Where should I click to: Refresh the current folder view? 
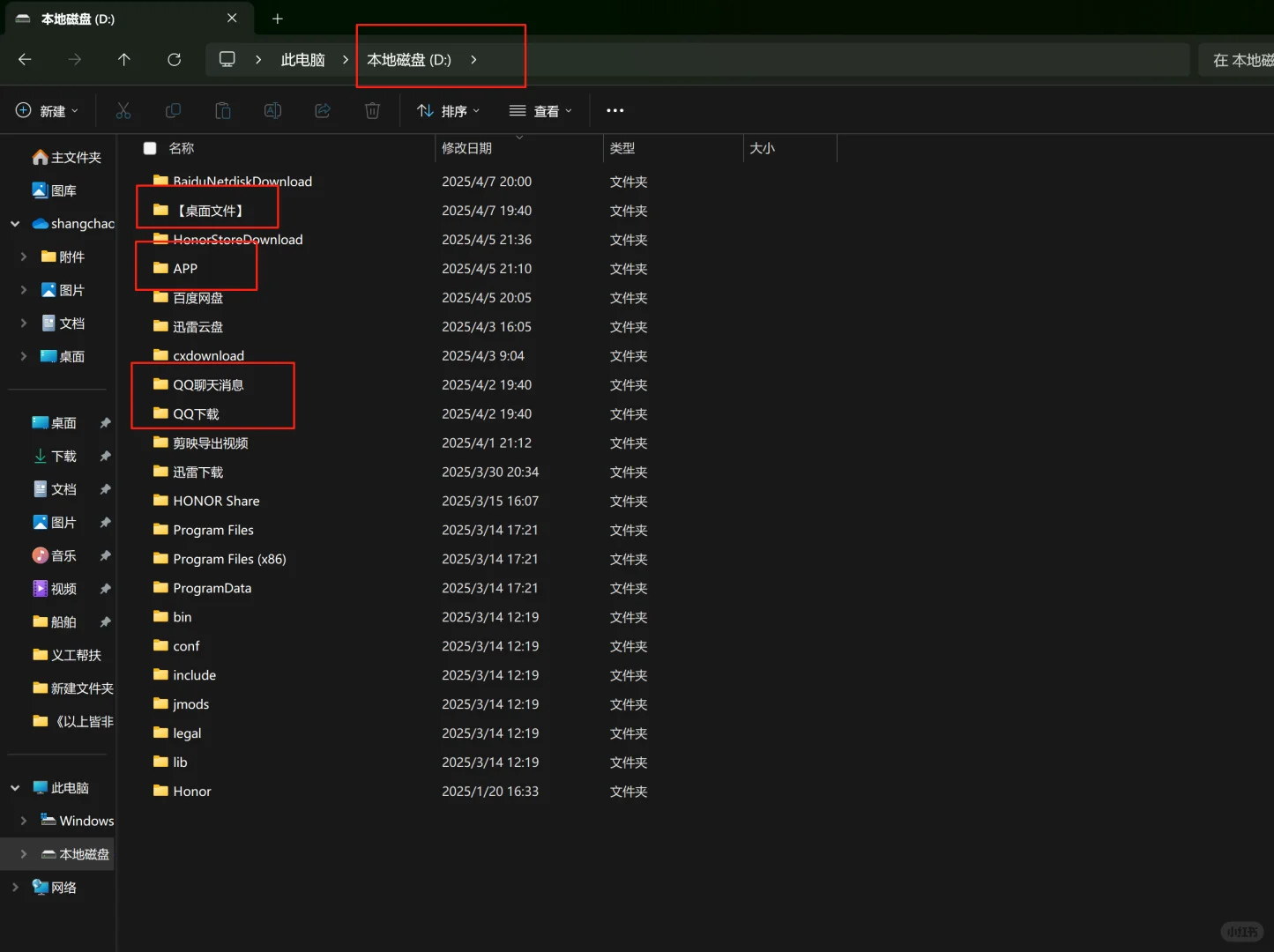pos(175,60)
